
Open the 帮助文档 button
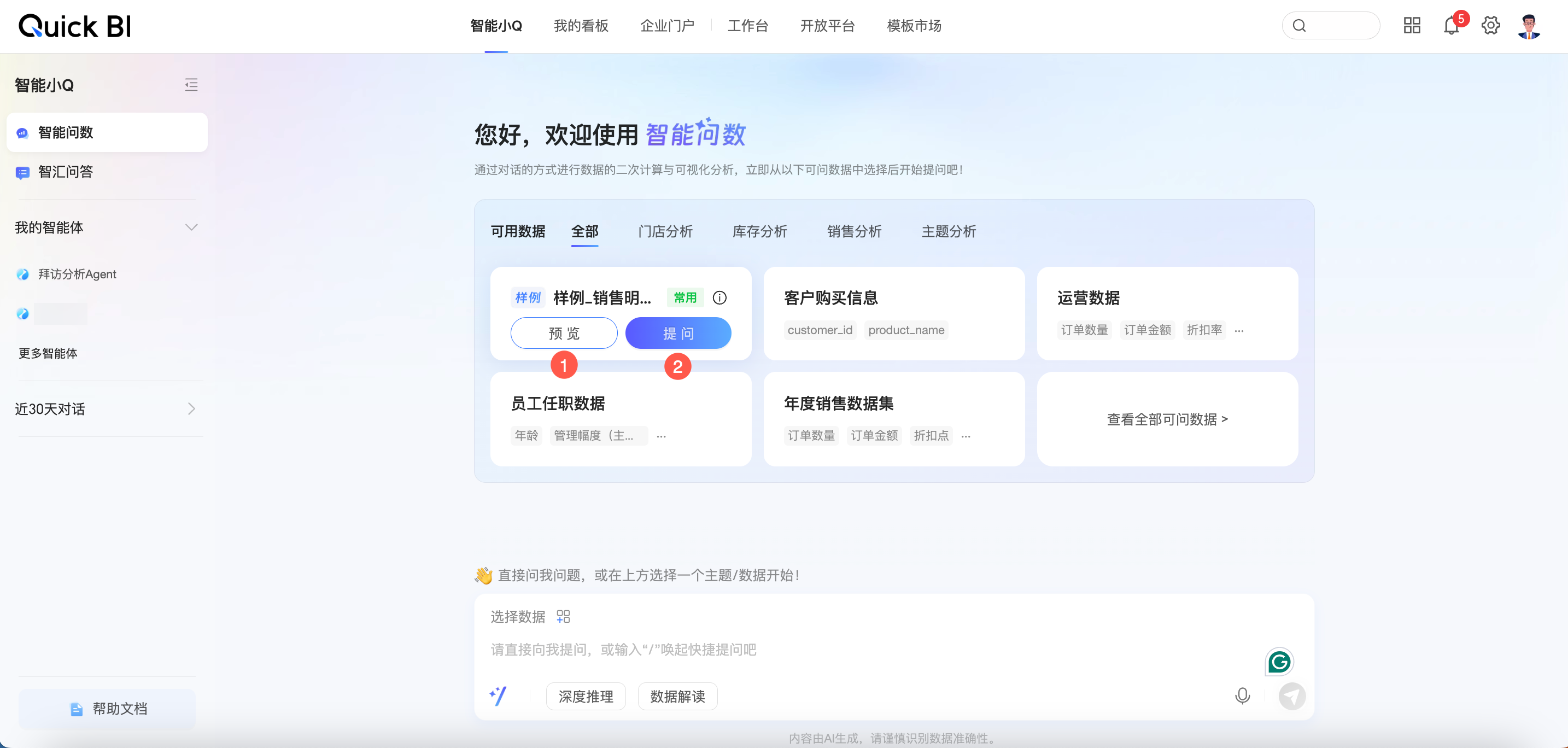pyautogui.click(x=107, y=709)
